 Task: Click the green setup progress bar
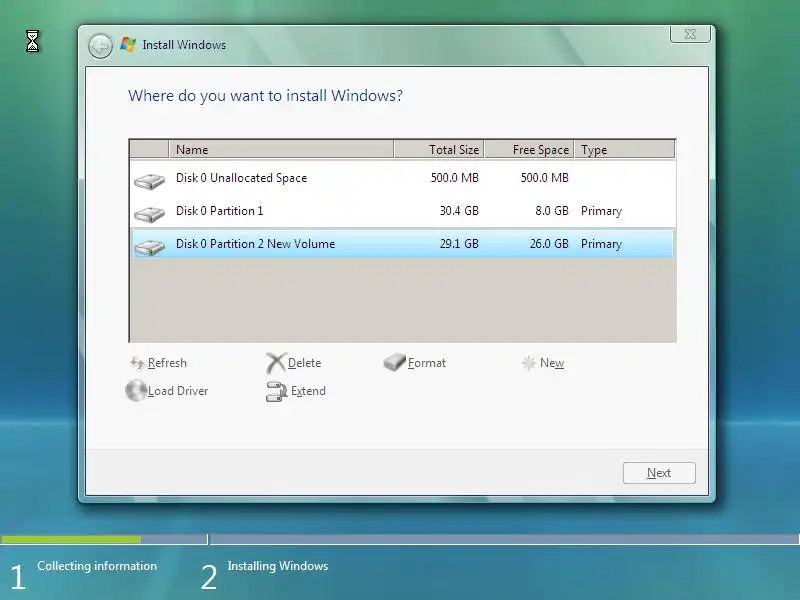(71, 539)
